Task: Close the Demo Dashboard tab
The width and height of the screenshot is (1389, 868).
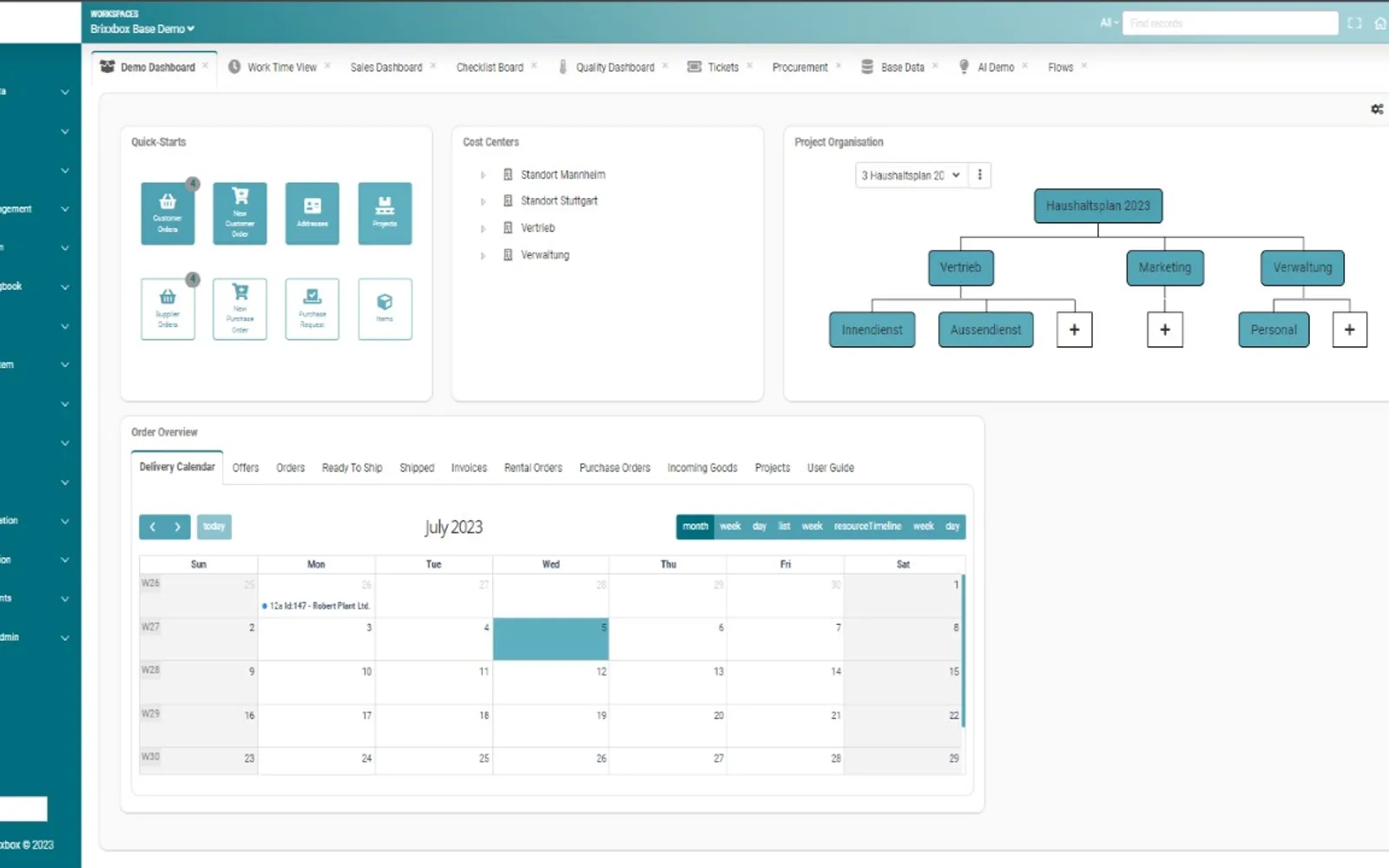Action: click(206, 66)
